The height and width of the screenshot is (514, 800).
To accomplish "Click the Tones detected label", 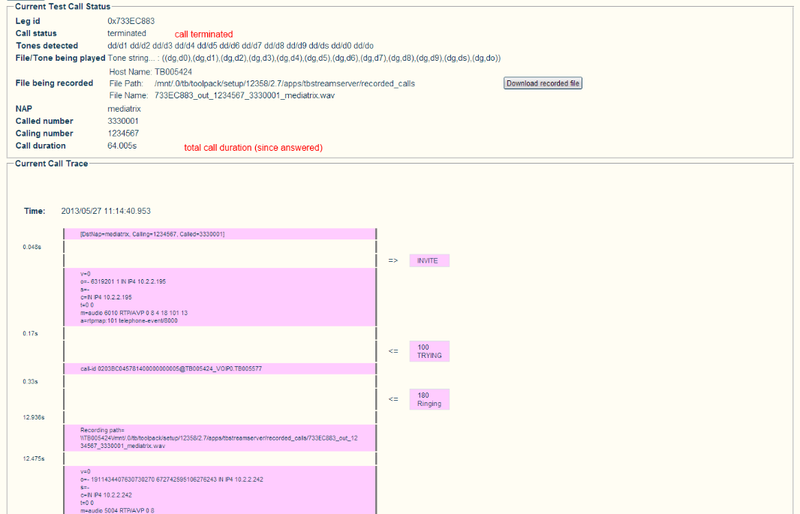I will pos(47,45).
